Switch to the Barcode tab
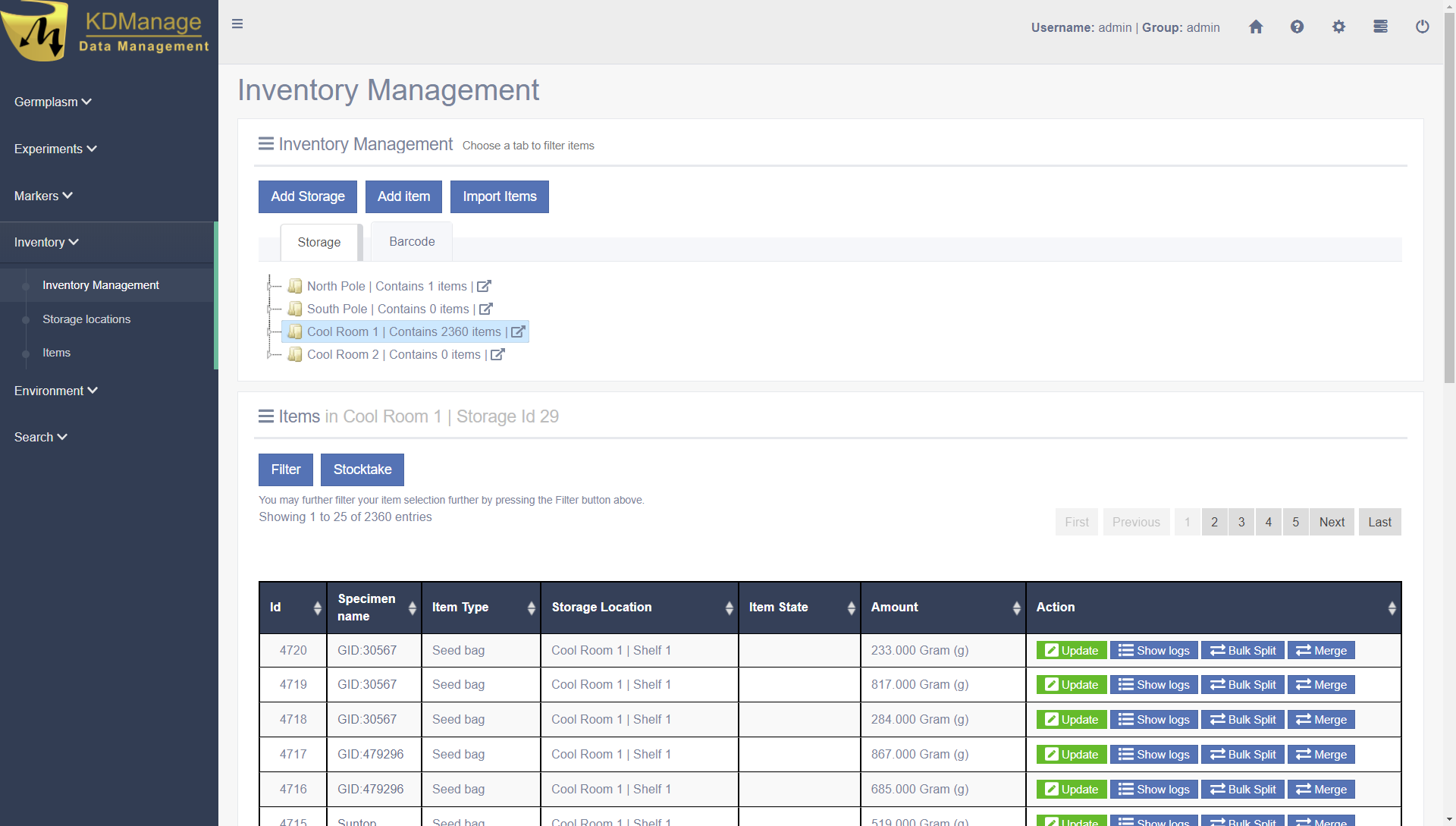Screen dimensions: 1456x826 click(412, 241)
